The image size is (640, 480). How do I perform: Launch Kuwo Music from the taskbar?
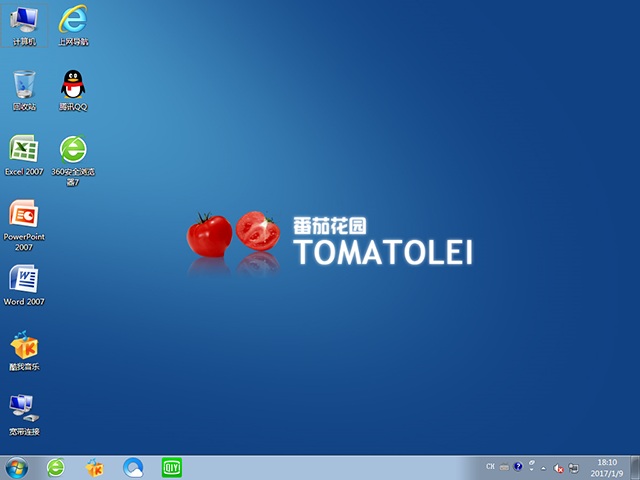coord(95,467)
